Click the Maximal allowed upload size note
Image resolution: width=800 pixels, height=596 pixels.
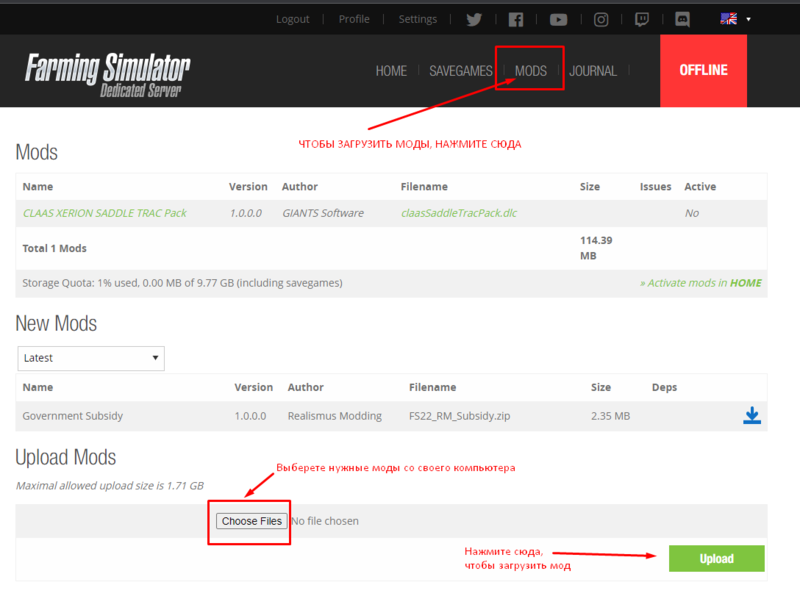[110, 486]
